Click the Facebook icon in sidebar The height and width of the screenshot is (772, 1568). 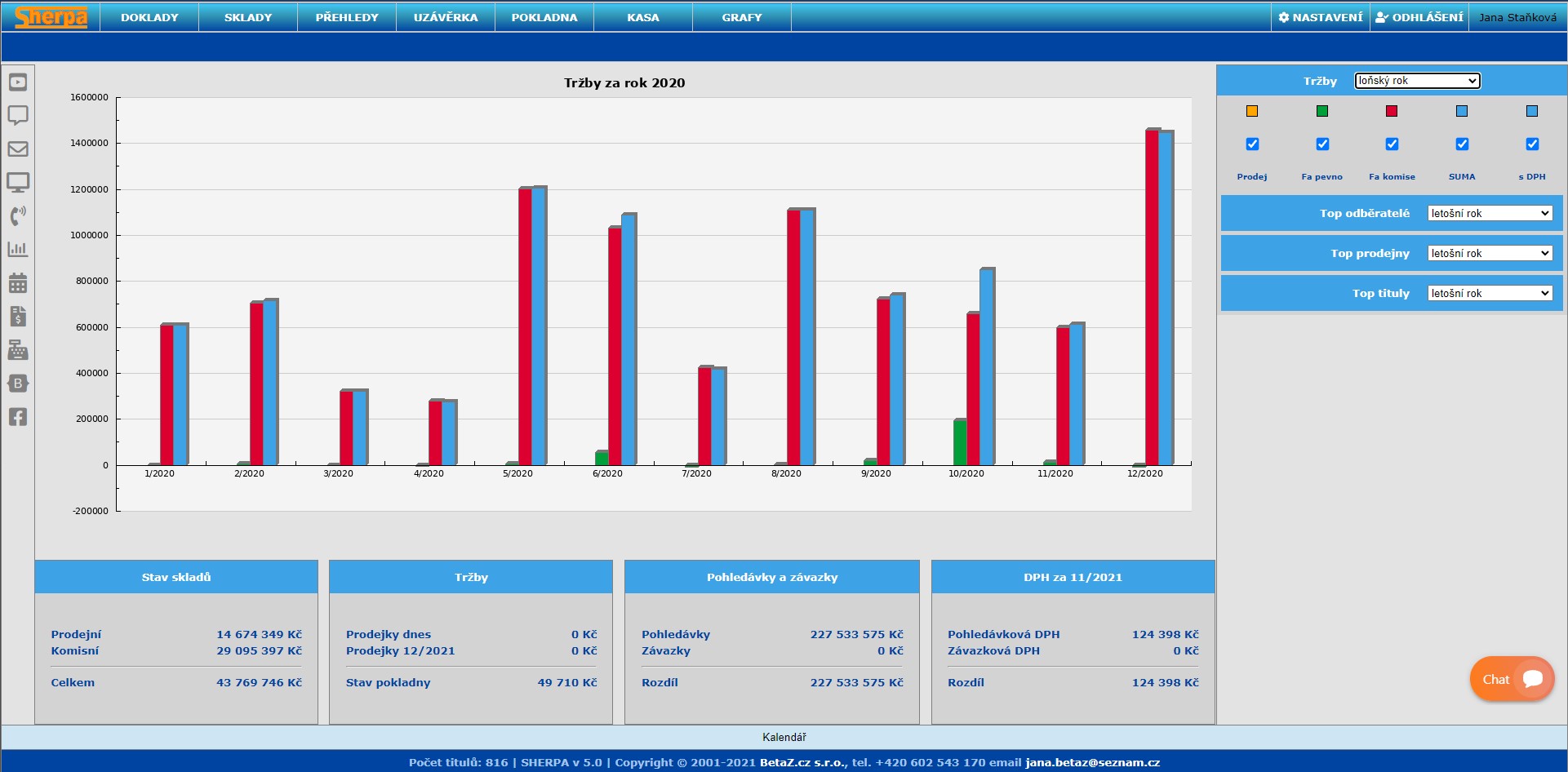point(18,417)
